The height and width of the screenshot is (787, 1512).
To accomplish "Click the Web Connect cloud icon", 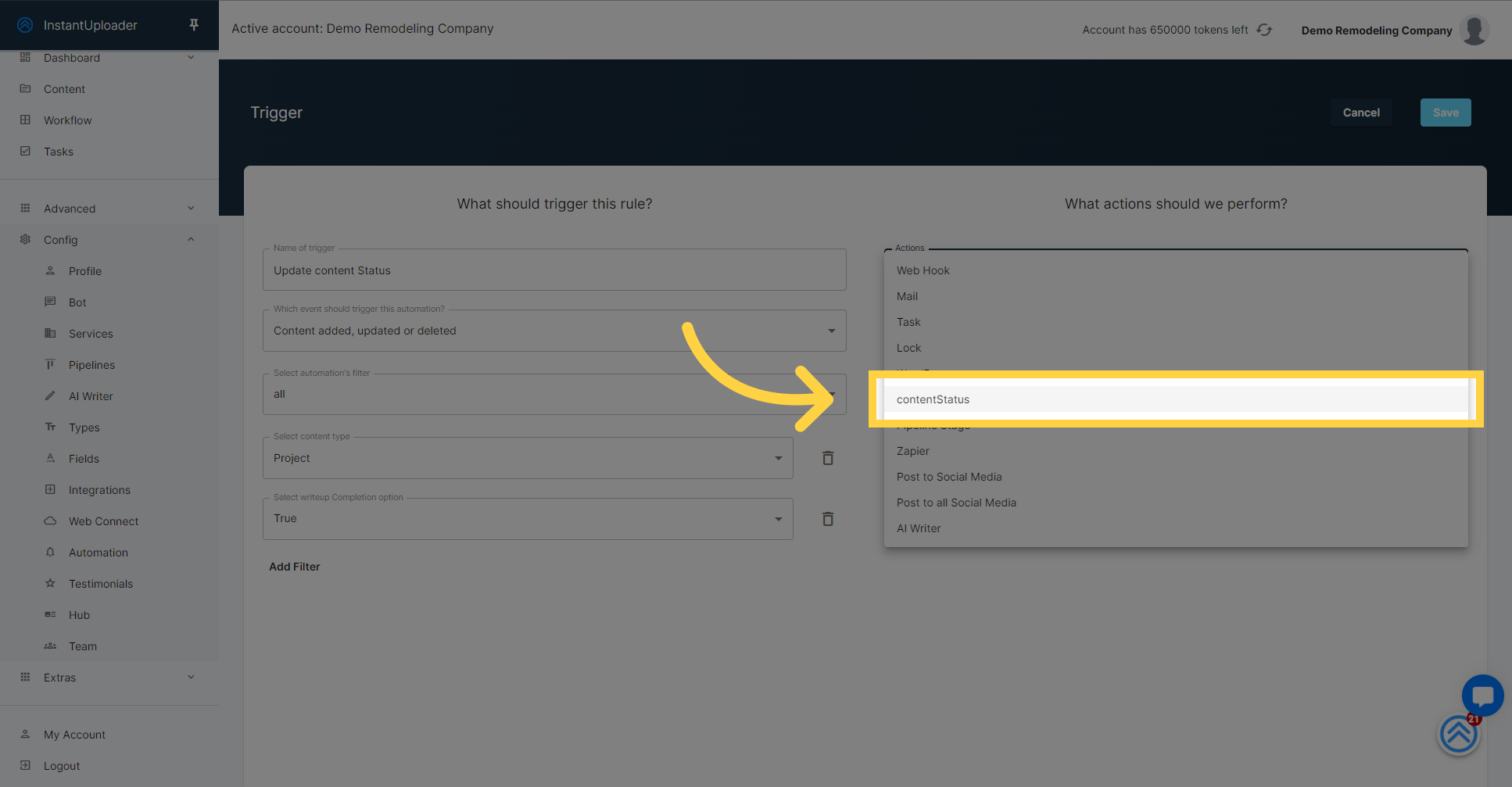I will pos(50,520).
